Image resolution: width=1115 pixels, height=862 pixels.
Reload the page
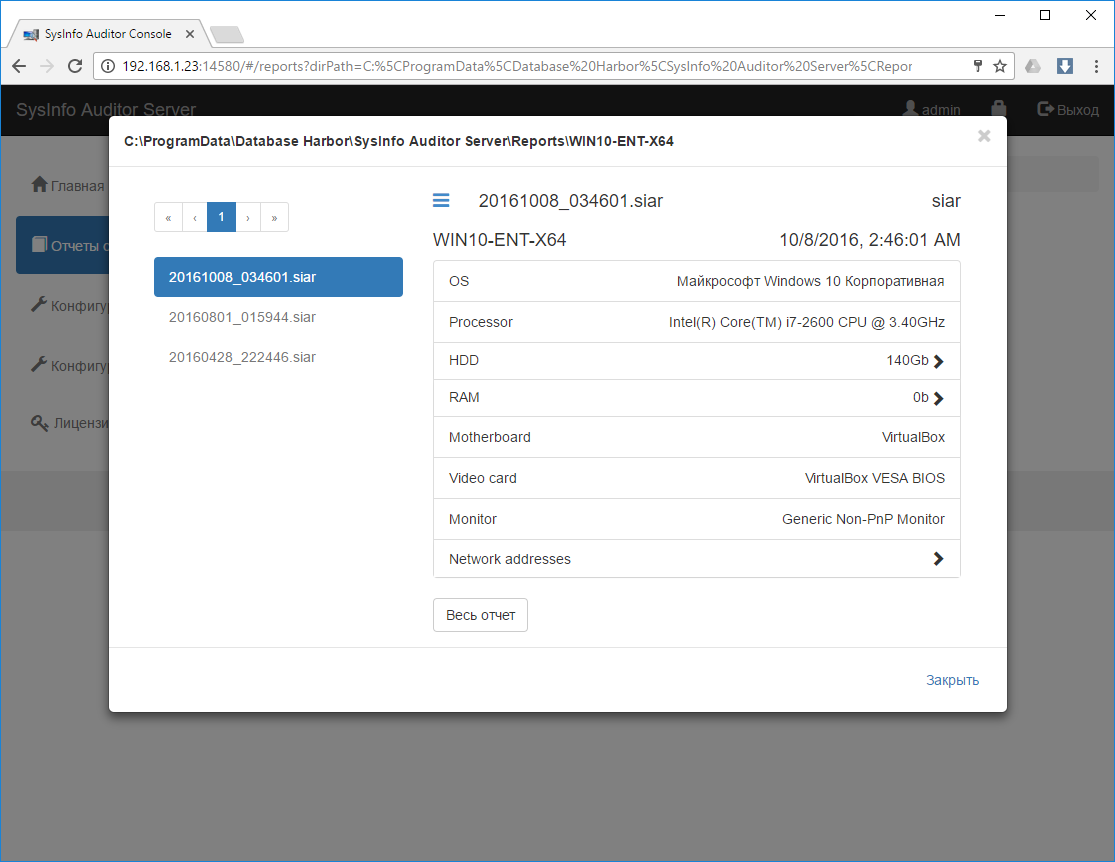(75, 66)
